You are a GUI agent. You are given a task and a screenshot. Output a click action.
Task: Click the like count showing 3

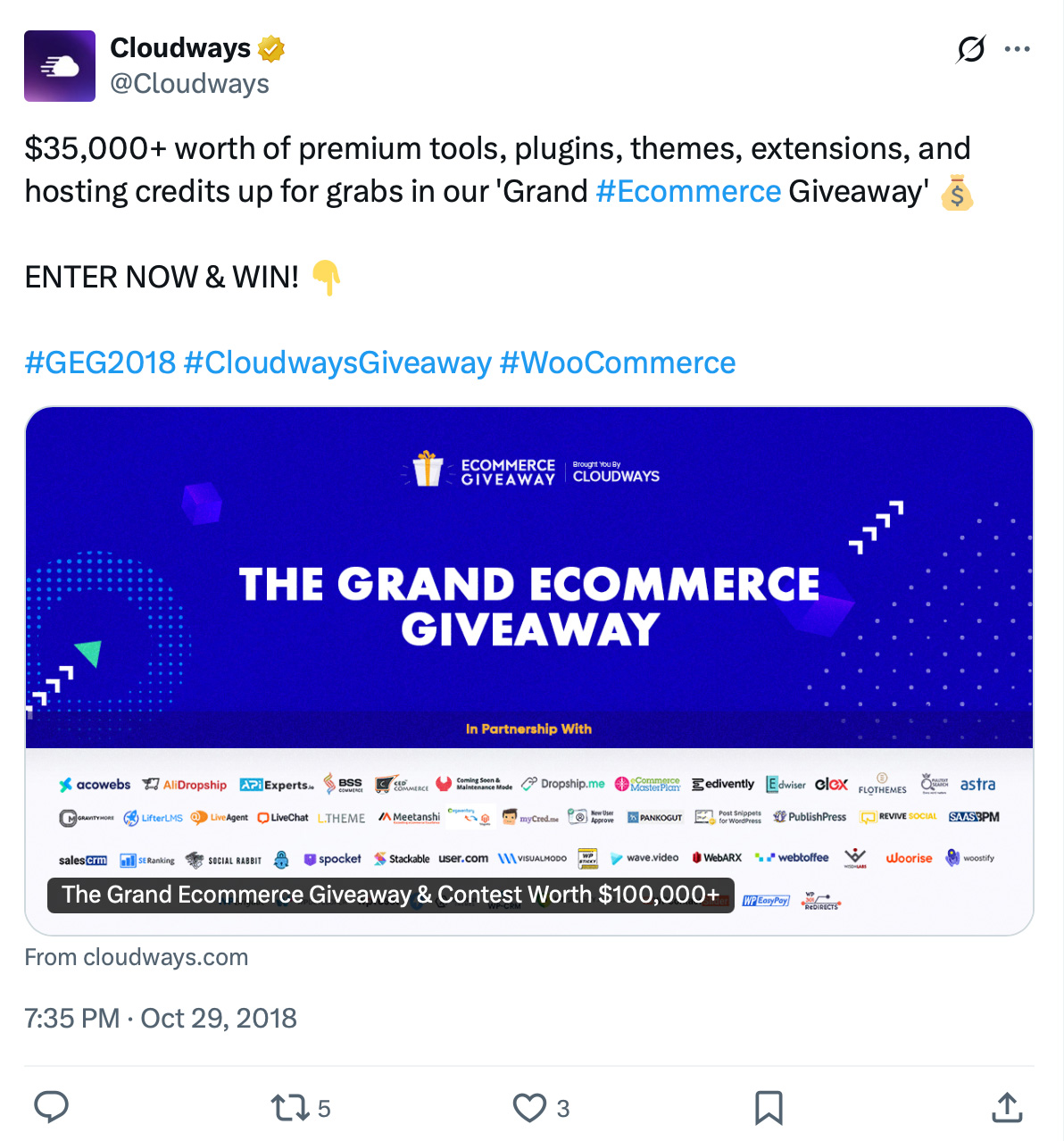562,1107
